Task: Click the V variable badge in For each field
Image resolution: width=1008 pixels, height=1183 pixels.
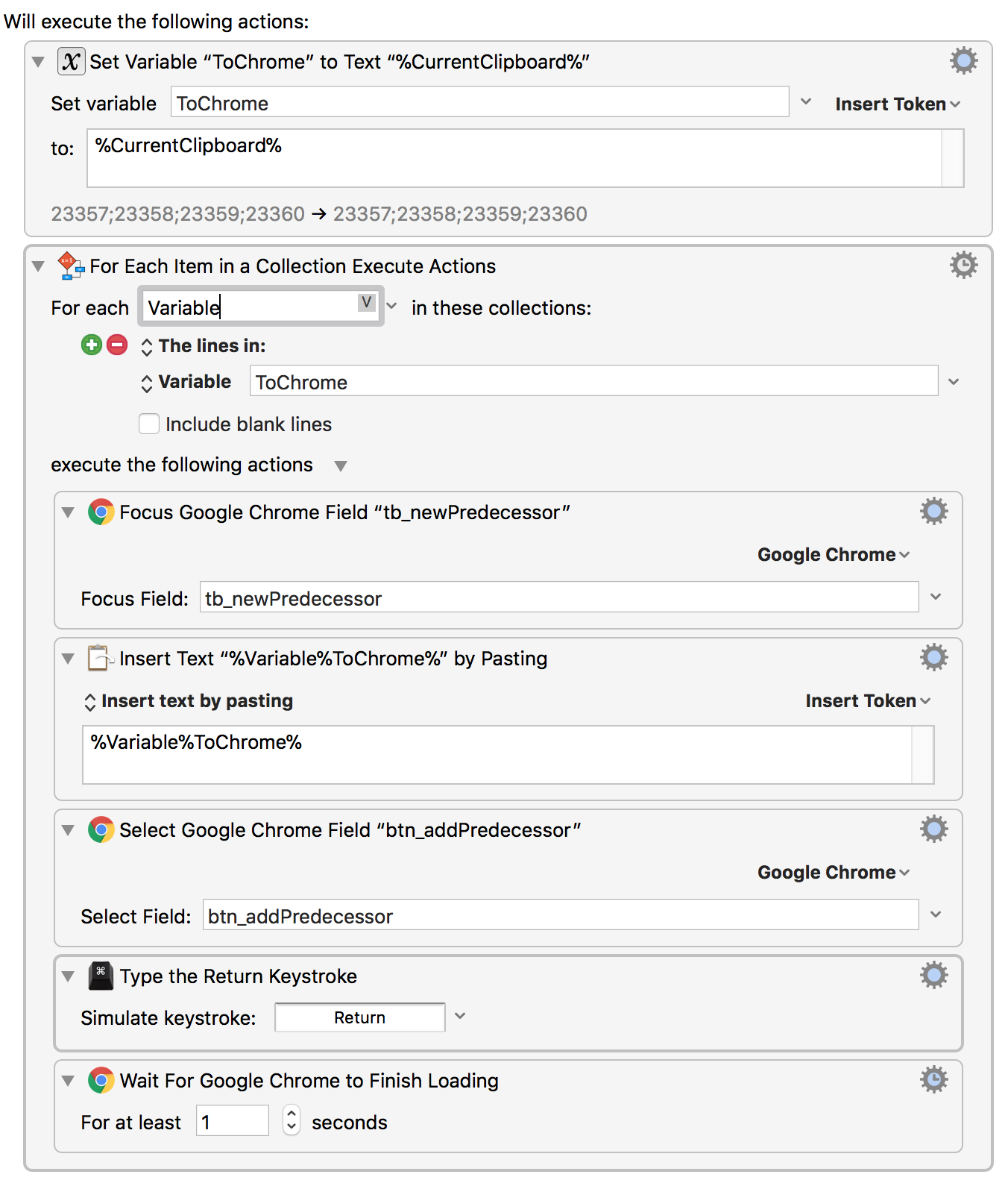Action: click(x=366, y=302)
